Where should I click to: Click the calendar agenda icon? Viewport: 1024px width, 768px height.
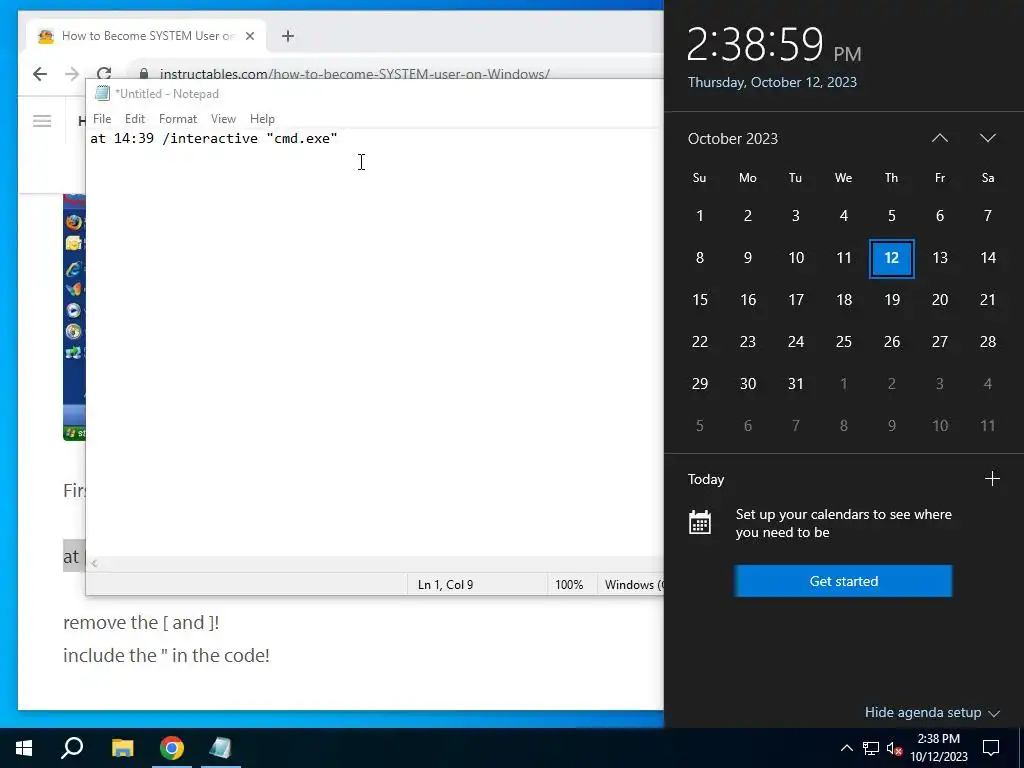pos(699,522)
